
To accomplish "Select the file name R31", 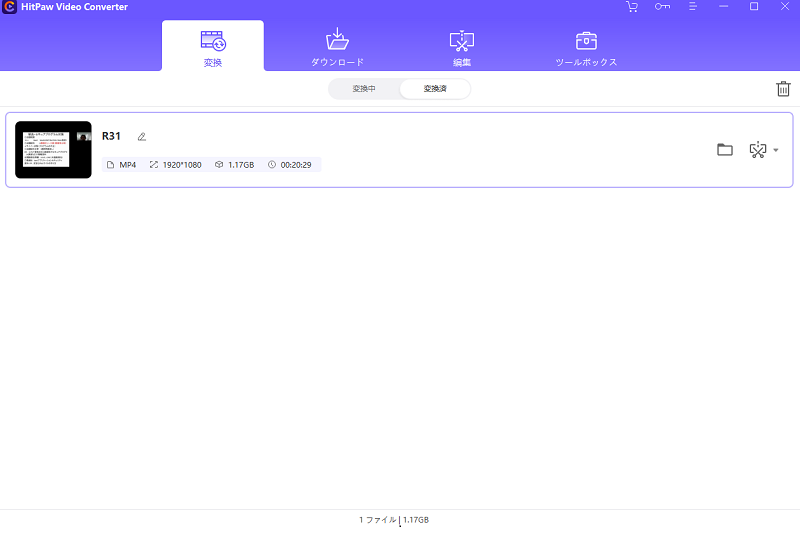I will click(x=111, y=136).
